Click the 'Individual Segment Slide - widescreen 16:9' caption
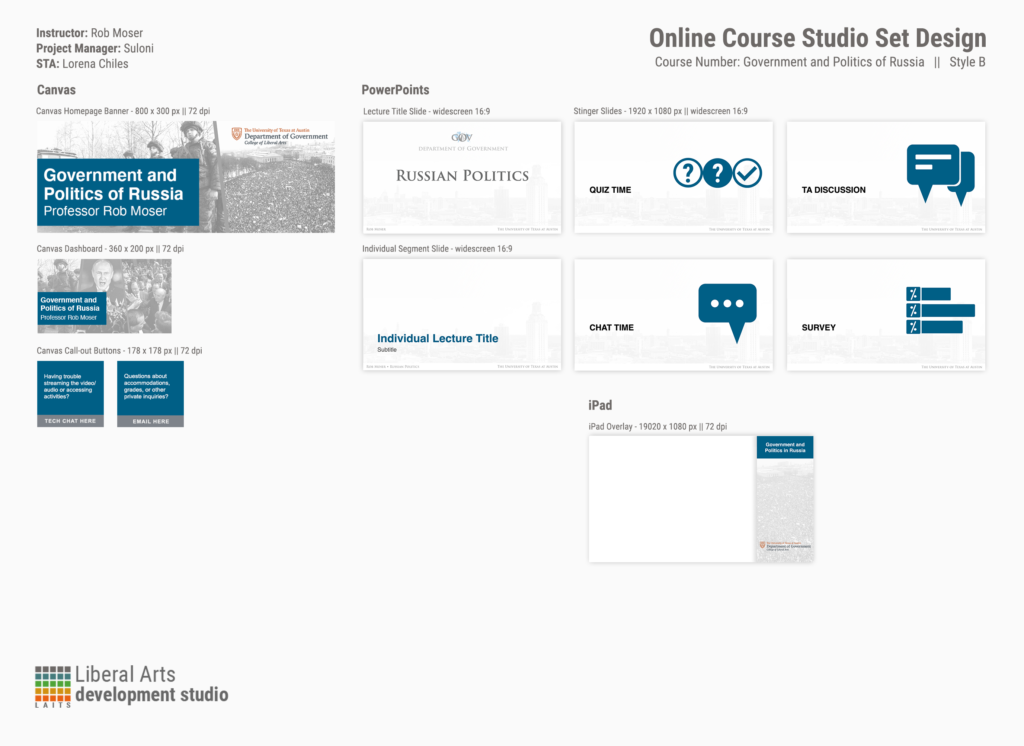The image size is (1024, 746). click(438, 249)
